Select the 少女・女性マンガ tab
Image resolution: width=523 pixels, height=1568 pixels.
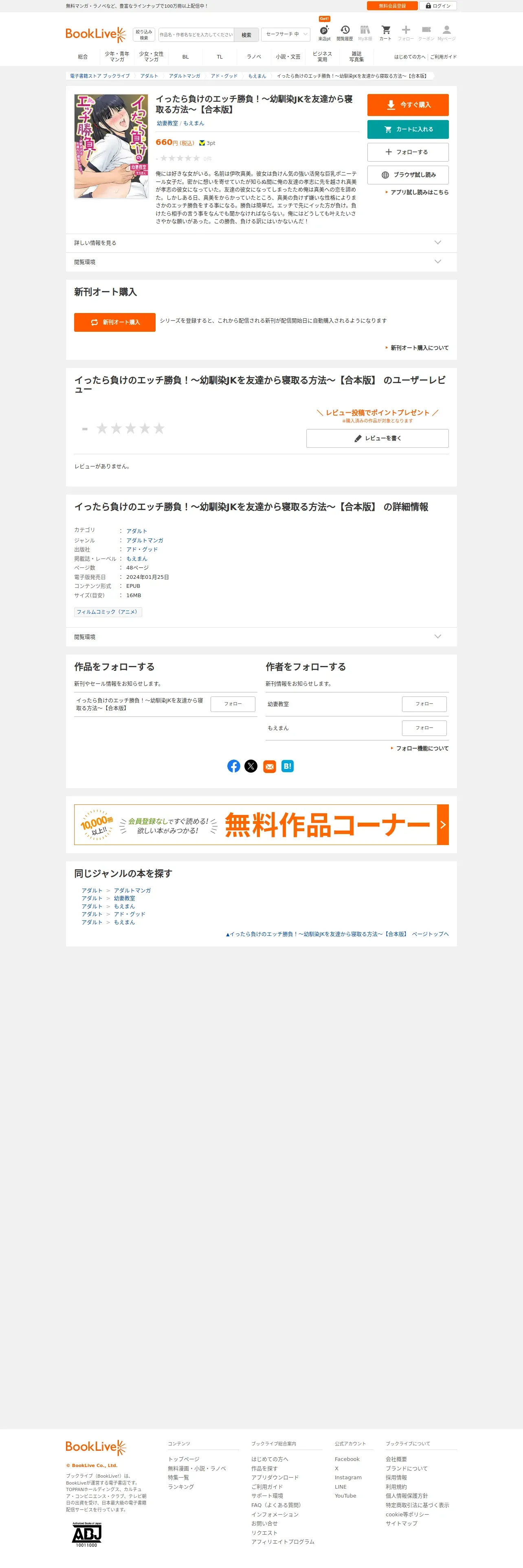point(151,57)
